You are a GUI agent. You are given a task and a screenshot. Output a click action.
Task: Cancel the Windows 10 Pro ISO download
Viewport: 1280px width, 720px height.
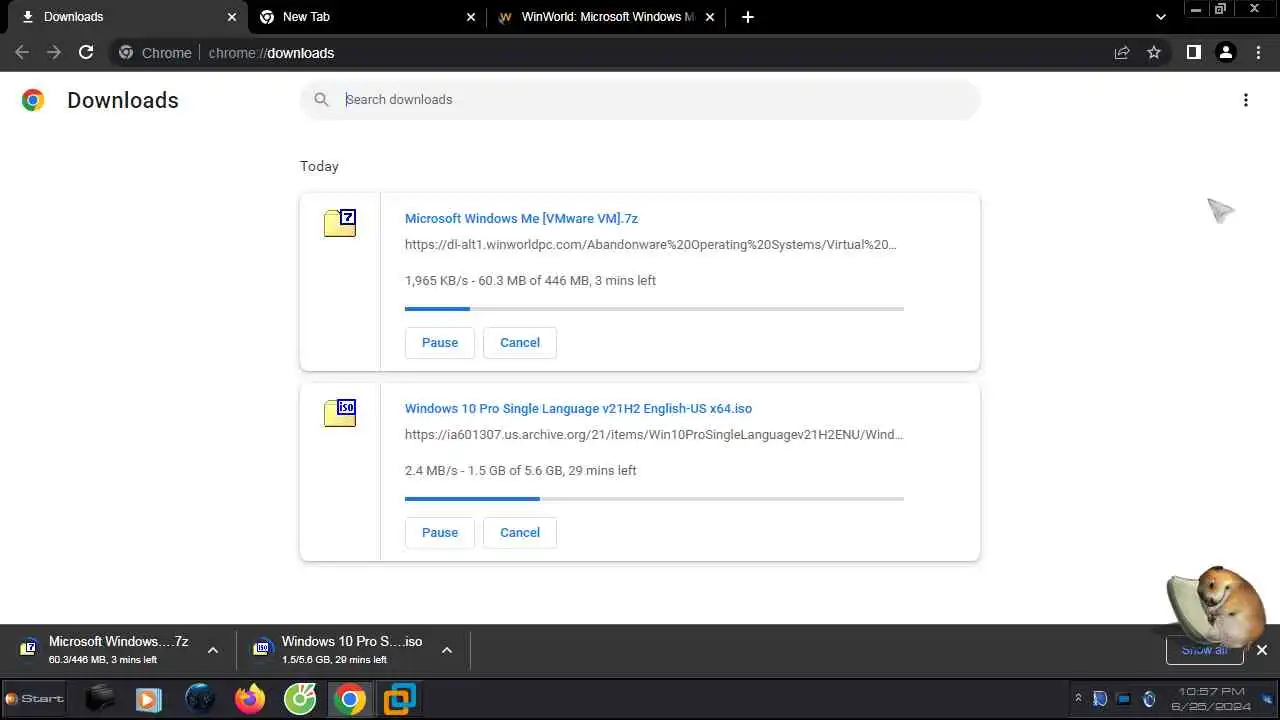tap(520, 532)
